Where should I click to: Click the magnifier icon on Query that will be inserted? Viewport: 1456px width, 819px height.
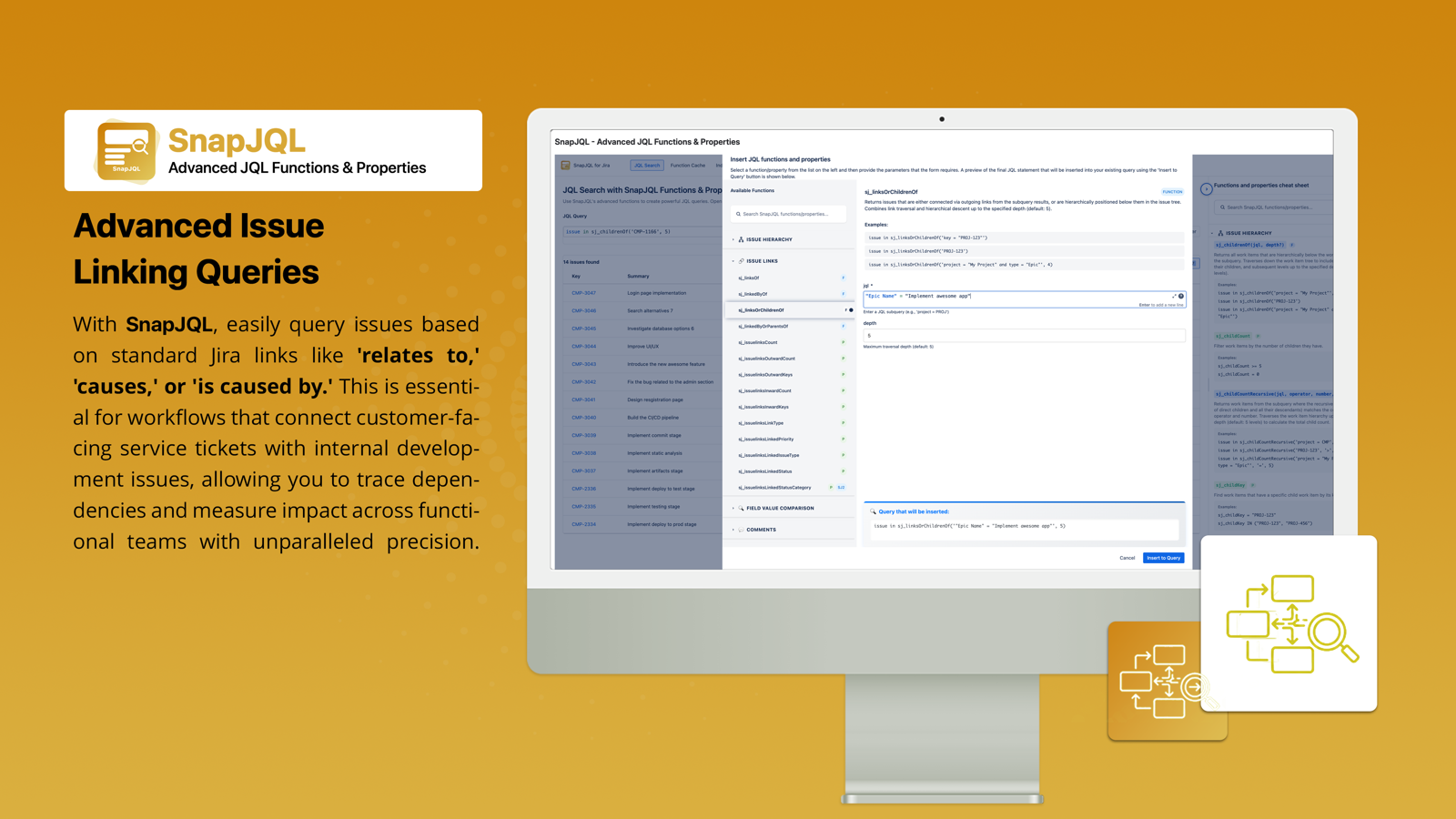873,511
